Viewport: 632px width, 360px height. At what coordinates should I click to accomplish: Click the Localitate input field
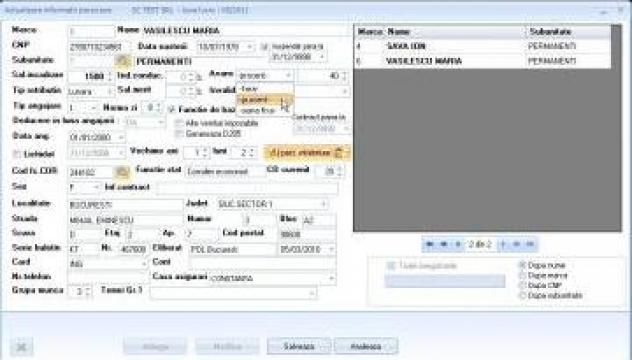coord(125,205)
